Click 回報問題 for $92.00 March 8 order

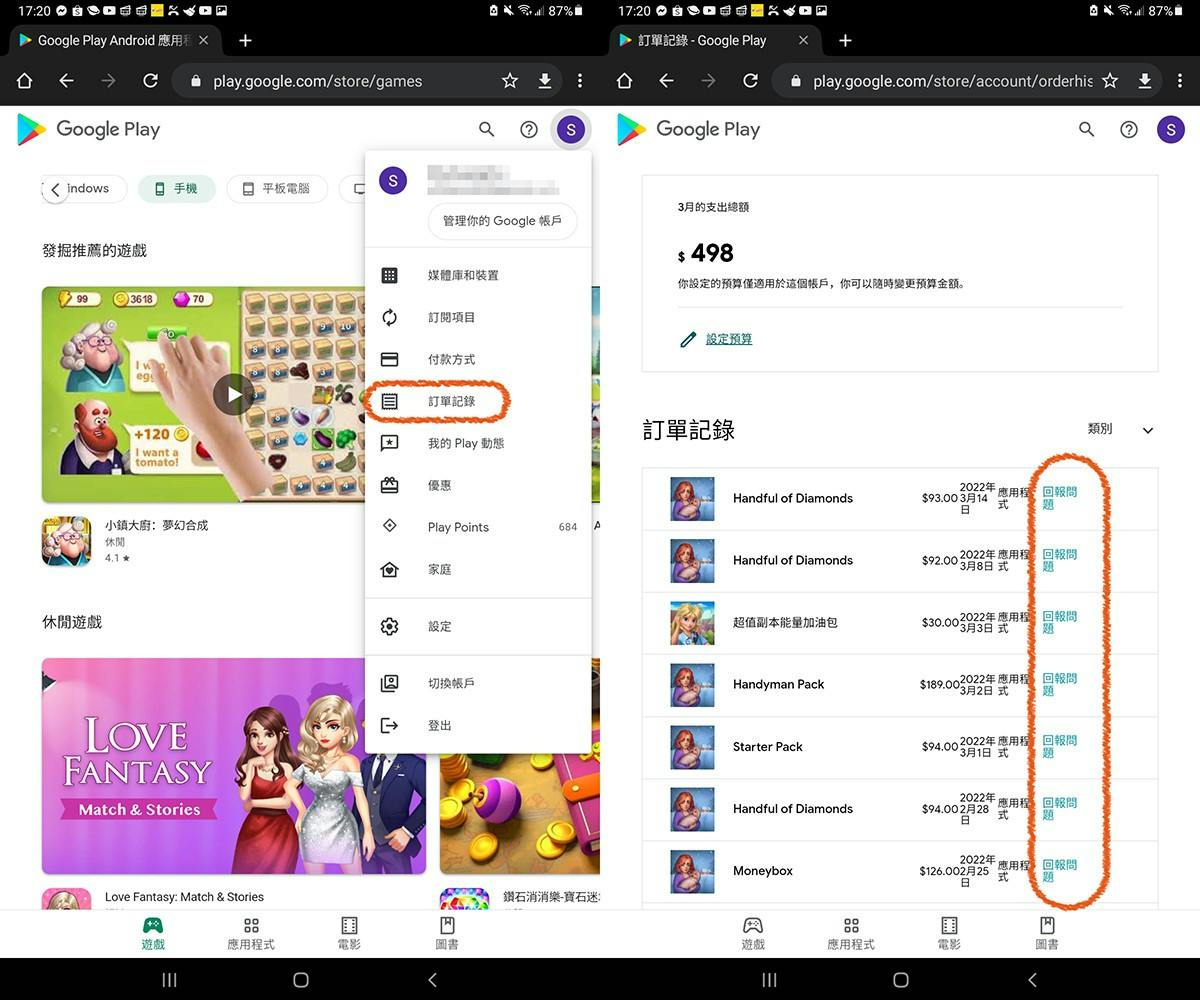tap(1059, 560)
